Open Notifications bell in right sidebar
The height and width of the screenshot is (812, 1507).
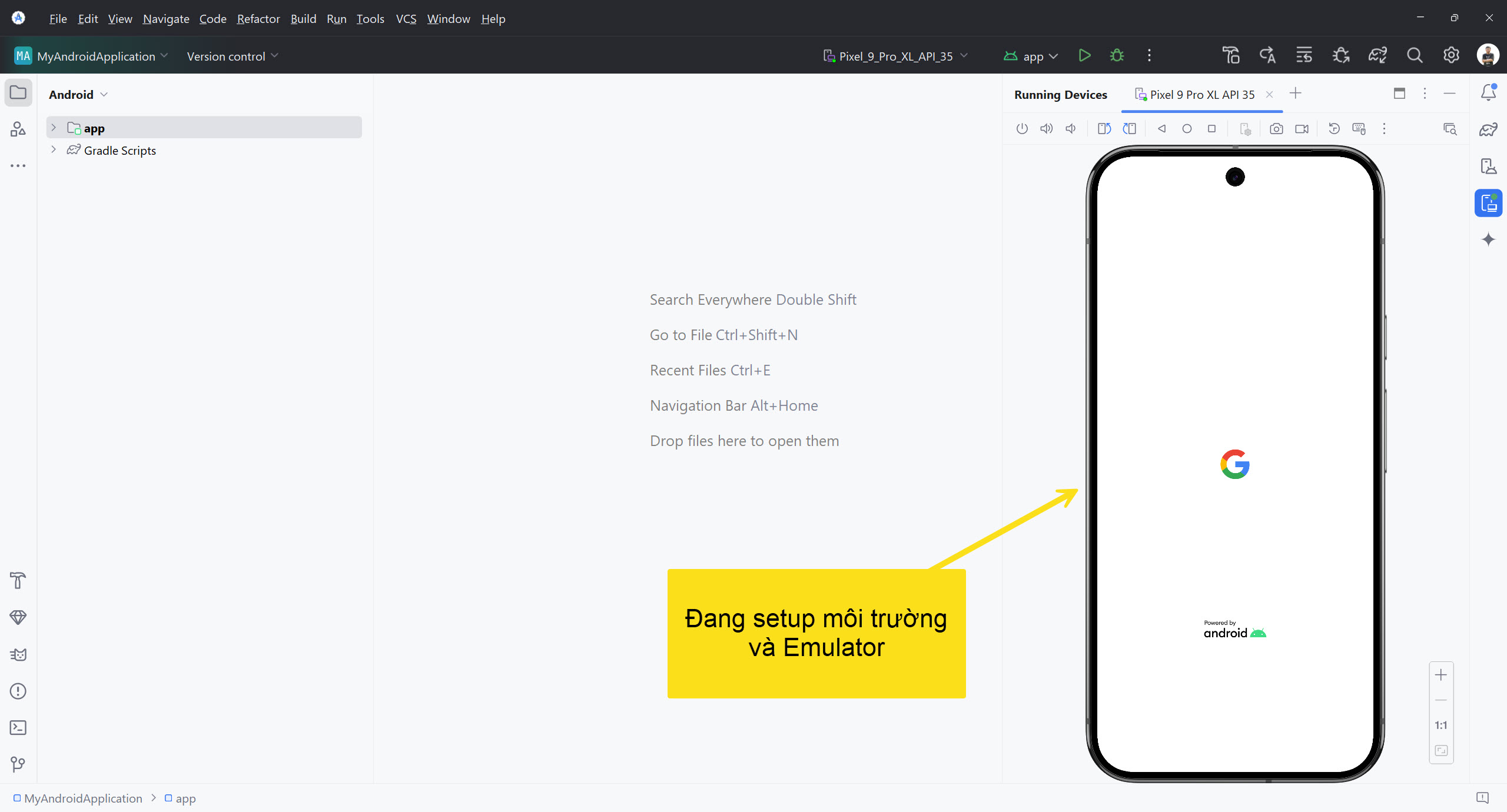pos(1488,92)
